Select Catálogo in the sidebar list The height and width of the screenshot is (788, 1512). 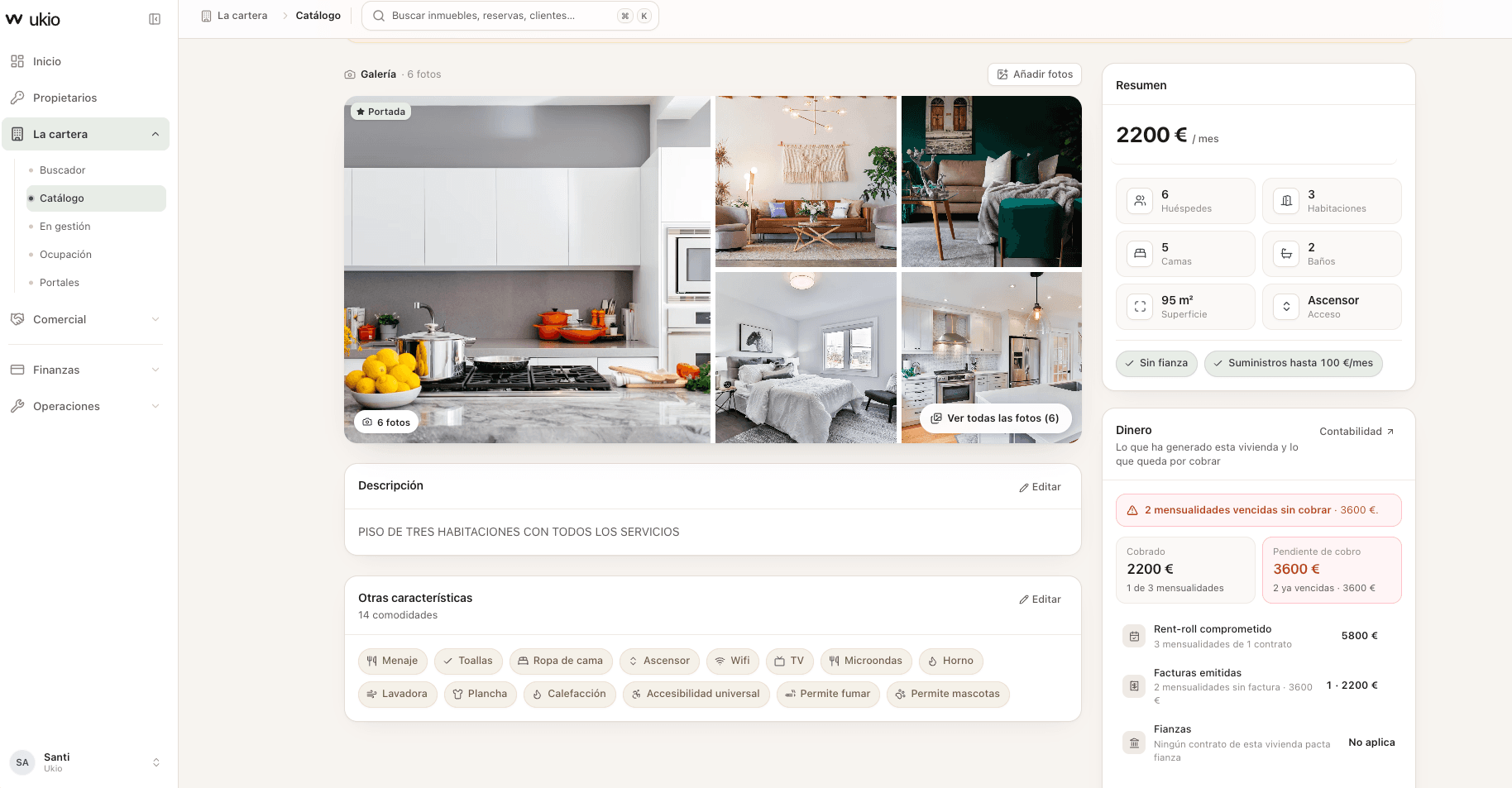[x=96, y=198]
